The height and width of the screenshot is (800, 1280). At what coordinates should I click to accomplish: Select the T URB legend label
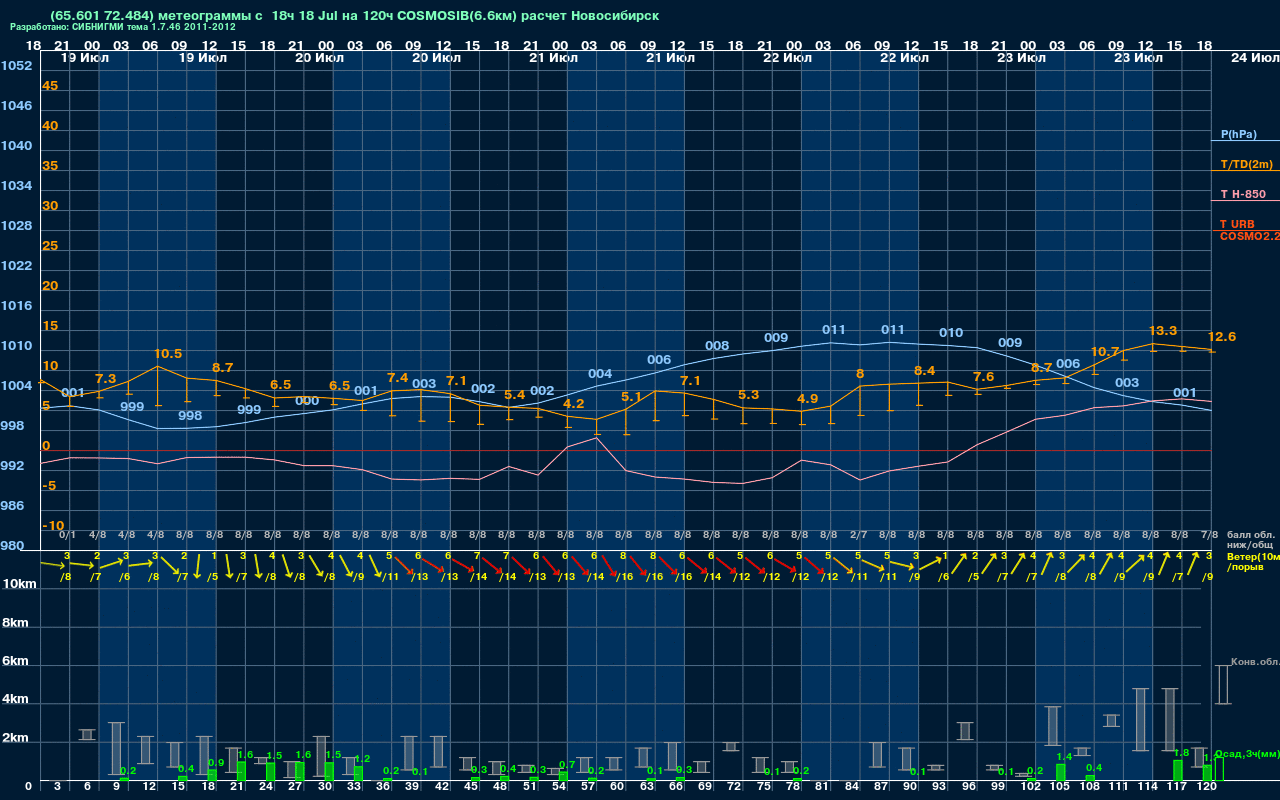(1237, 224)
